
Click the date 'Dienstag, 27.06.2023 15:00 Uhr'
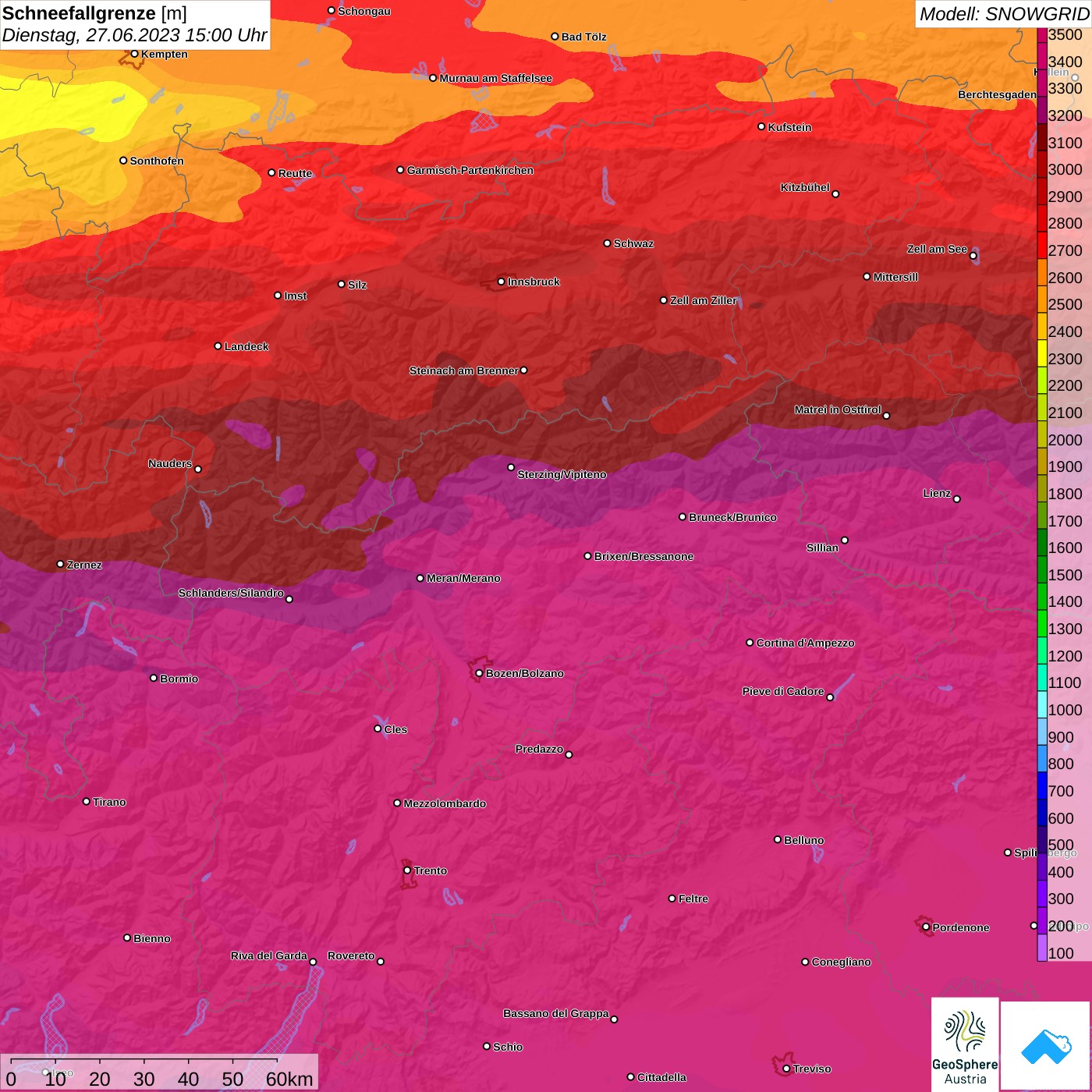point(134,35)
